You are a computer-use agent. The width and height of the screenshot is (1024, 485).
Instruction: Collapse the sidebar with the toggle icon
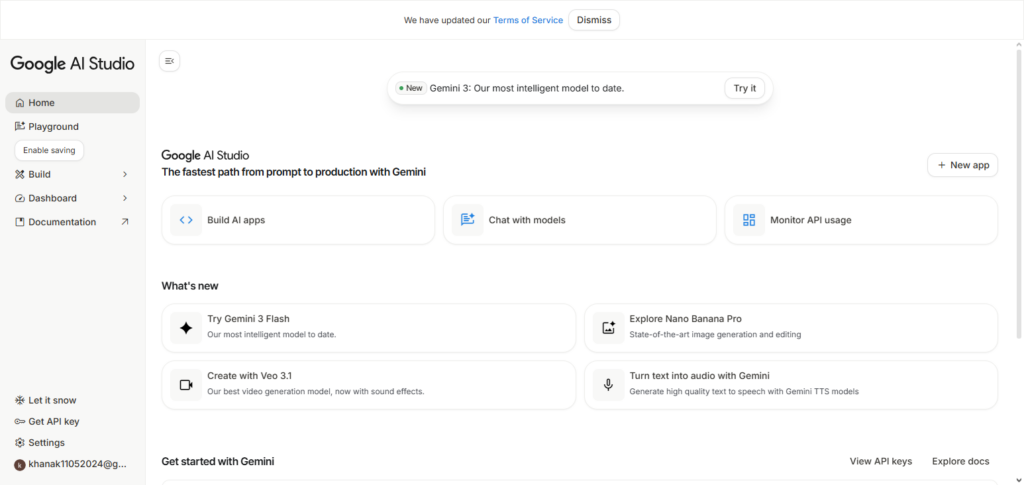[x=170, y=61]
